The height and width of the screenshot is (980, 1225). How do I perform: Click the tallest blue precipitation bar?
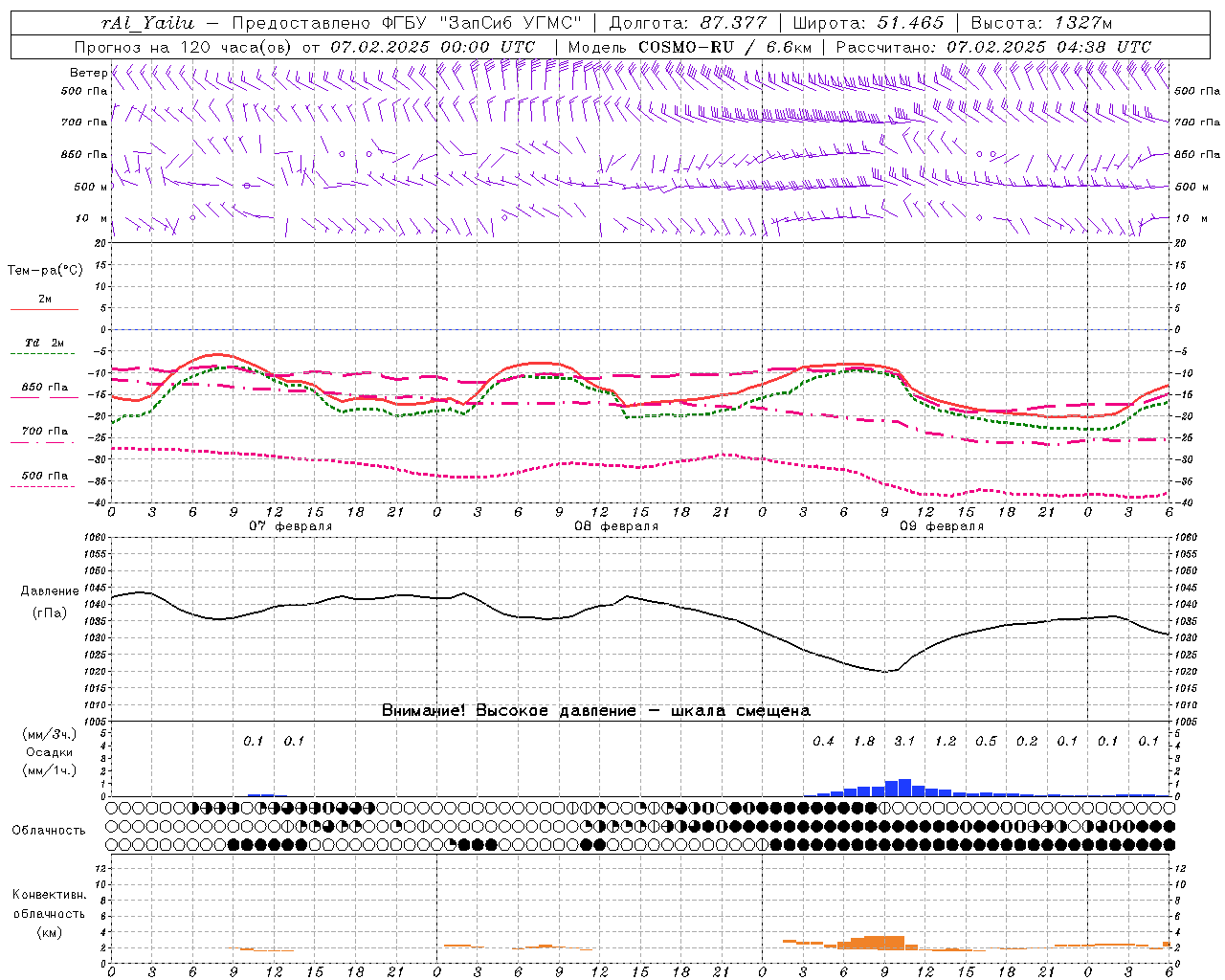(904, 788)
